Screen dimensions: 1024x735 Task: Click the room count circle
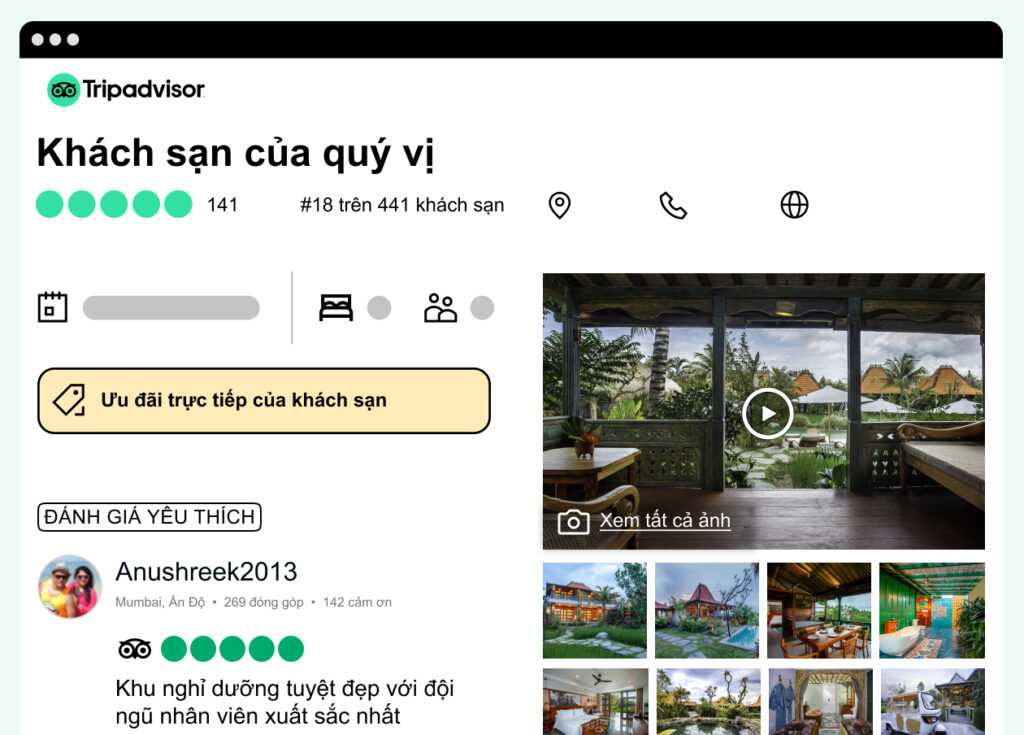[379, 308]
